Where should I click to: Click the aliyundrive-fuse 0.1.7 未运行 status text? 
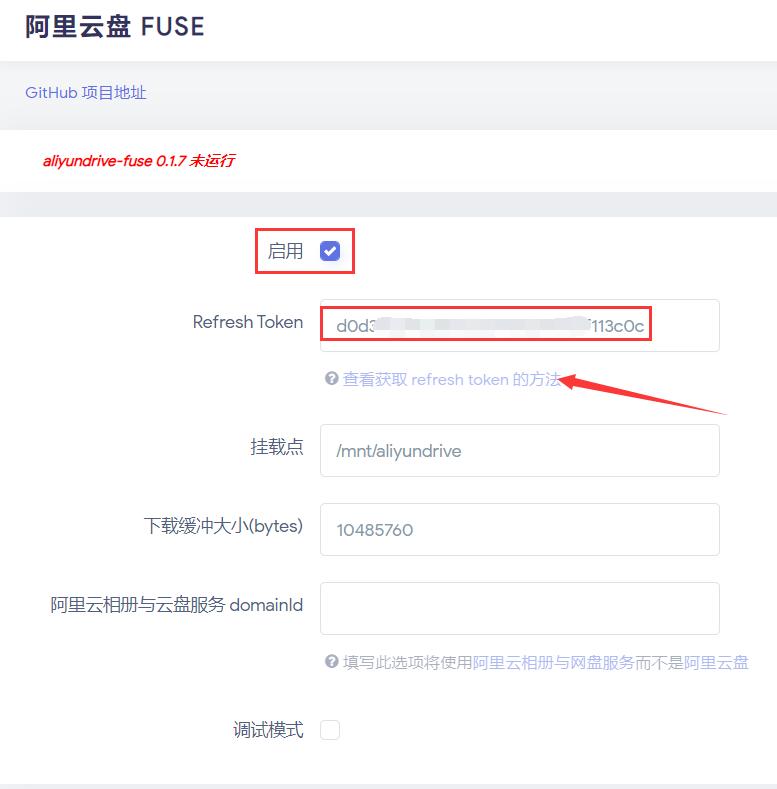tap(139, 161)
